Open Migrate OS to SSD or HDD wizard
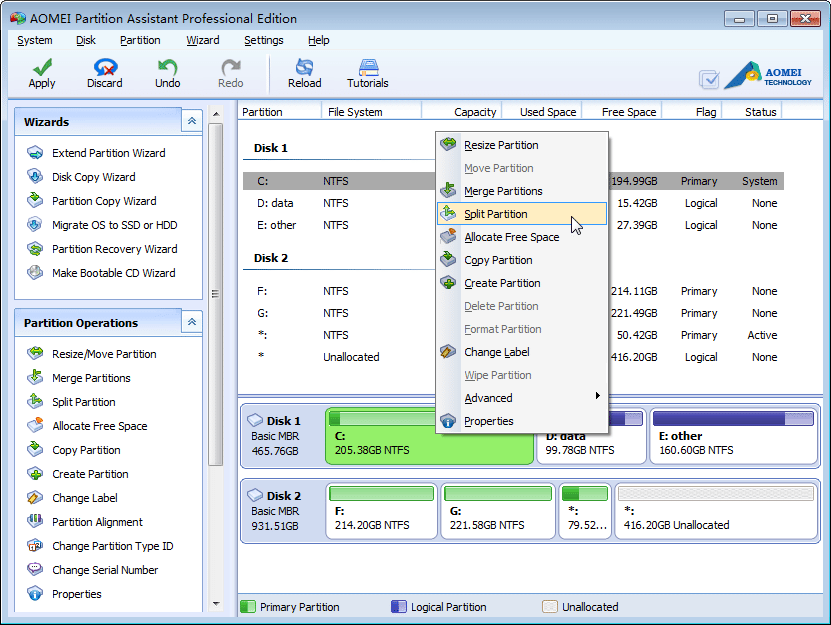This screenshot has width=831, height=625. click(114, 225)
